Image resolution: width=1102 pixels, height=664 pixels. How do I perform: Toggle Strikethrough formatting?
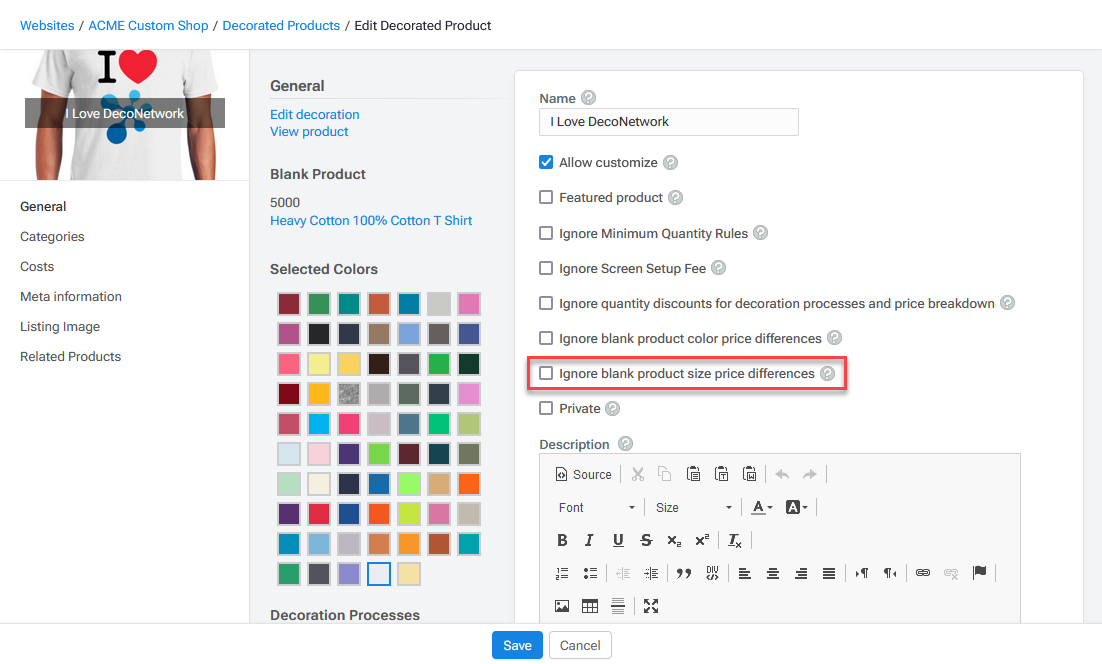(646, 540)
